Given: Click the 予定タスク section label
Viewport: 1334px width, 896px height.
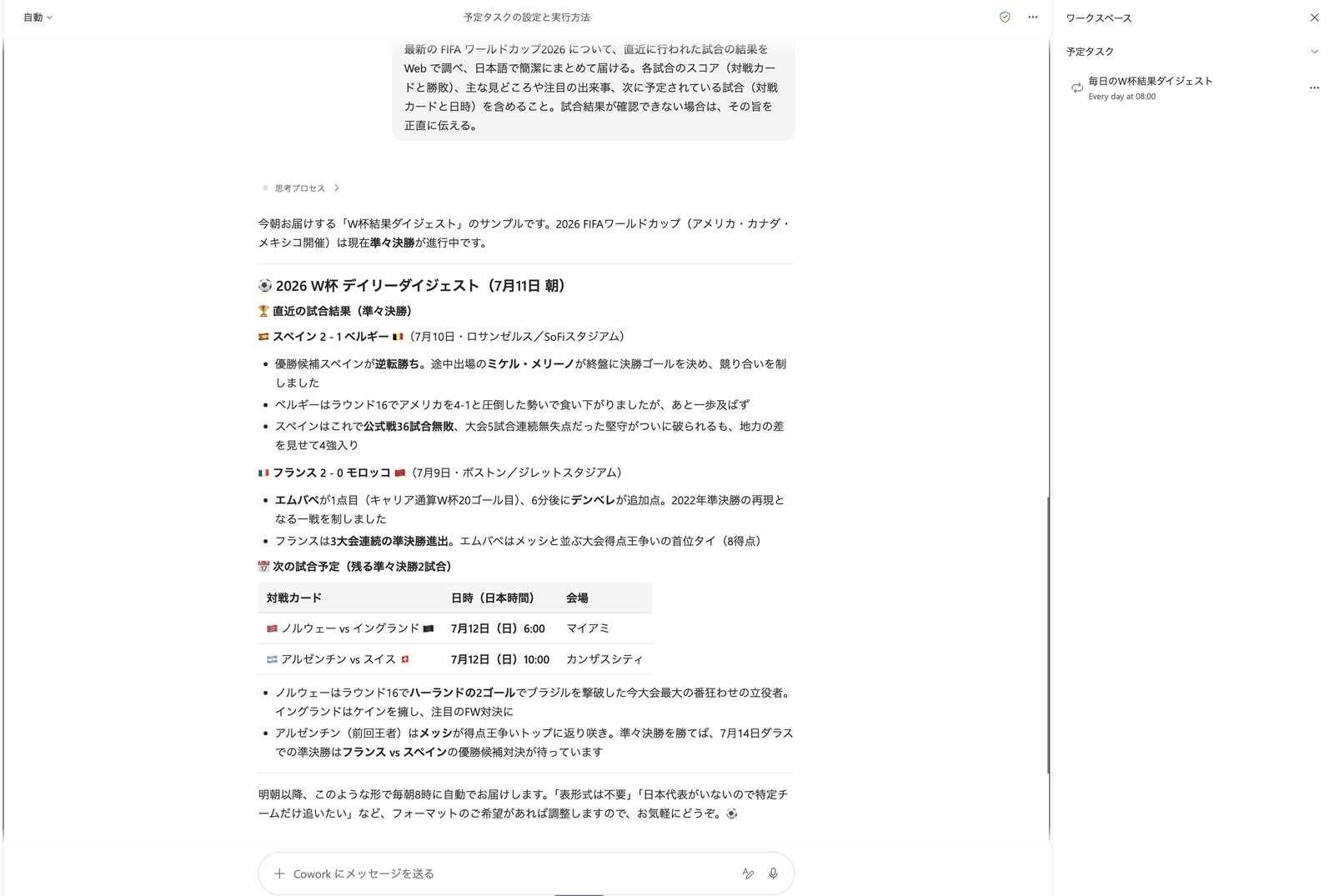Looking at the screenshot, I should tap(1090, 52).
